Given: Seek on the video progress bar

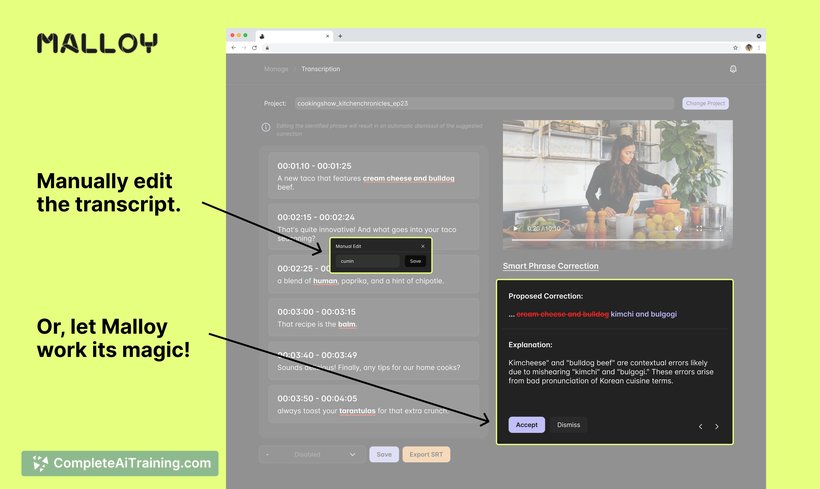Looking at the screenshot, I should (x=618, y=240).
